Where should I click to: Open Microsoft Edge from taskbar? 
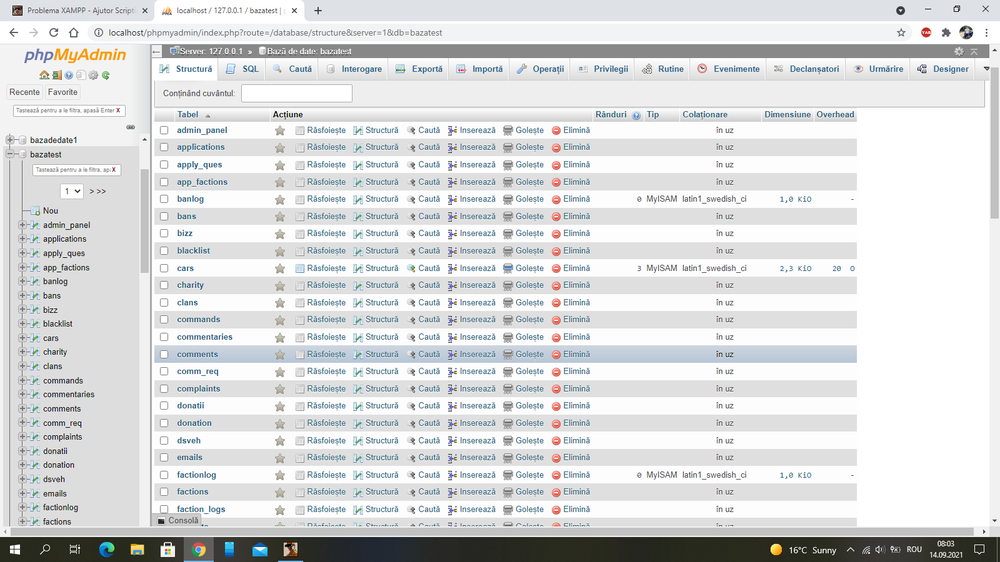[107, 549]
